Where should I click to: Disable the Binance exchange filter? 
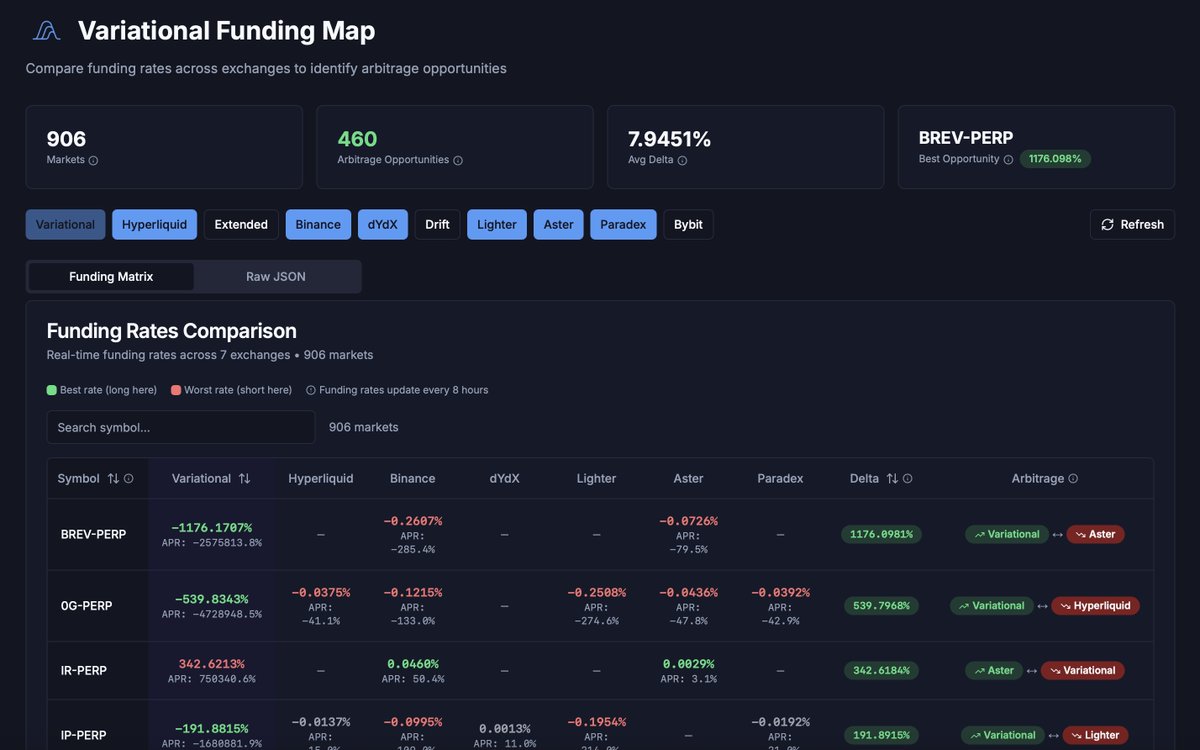318,224
